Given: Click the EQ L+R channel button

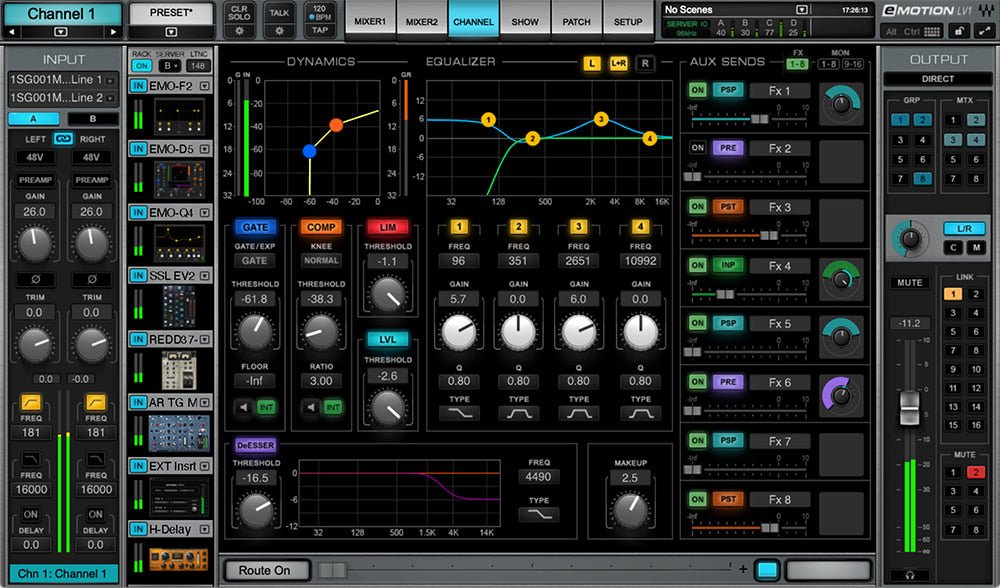Looking at the screenshot, I should pos(618,63).
